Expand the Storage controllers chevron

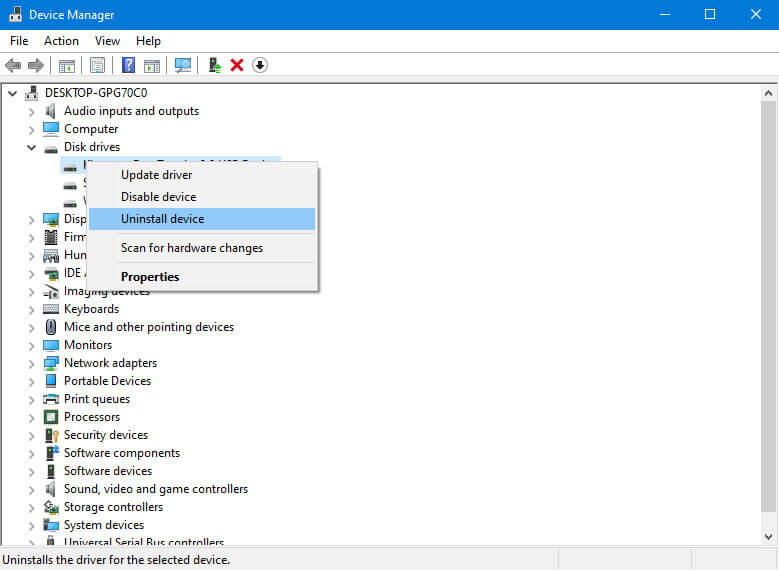tap(31, 507)
